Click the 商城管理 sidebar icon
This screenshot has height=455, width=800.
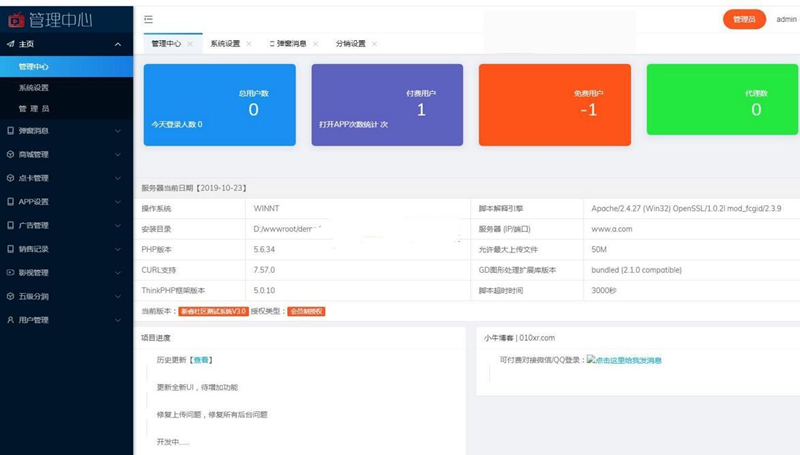10,155
